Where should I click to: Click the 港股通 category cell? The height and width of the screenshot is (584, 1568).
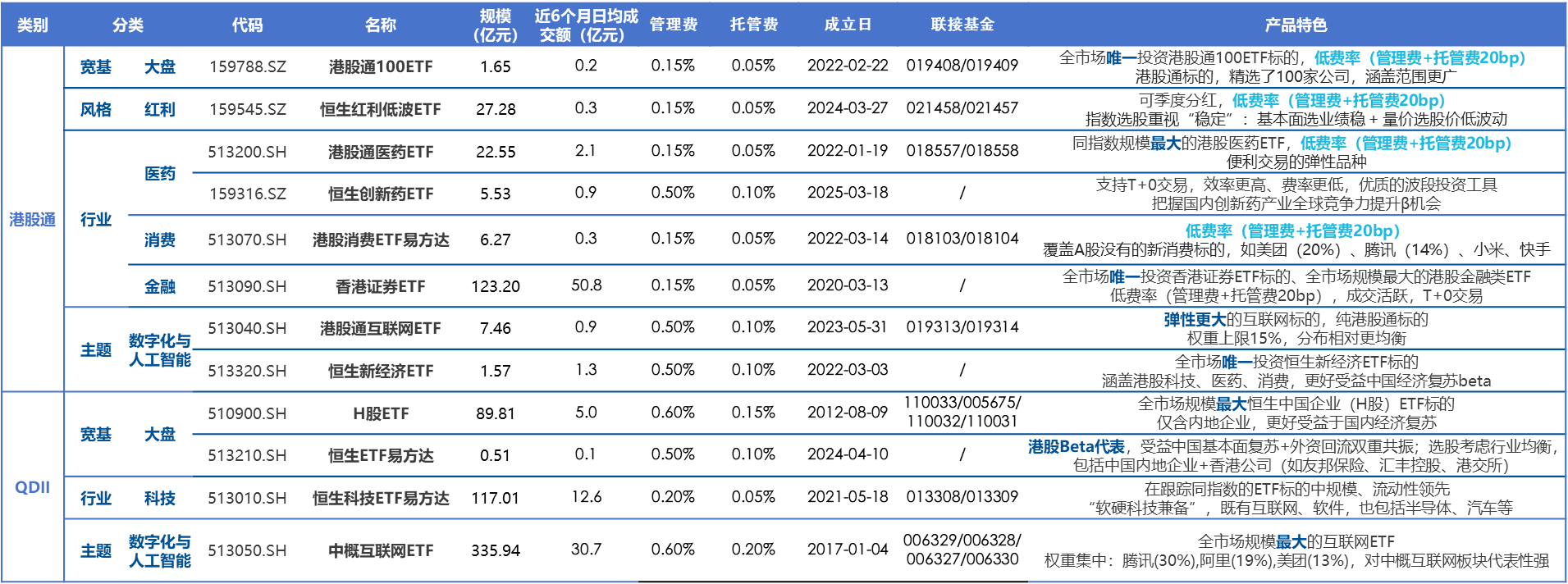pyautogui.click(x=32, y=219)
